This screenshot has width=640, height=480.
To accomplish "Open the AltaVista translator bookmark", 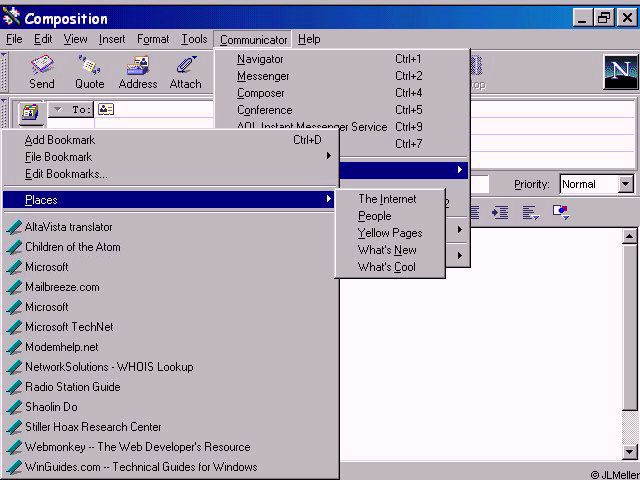I will 171,227.
